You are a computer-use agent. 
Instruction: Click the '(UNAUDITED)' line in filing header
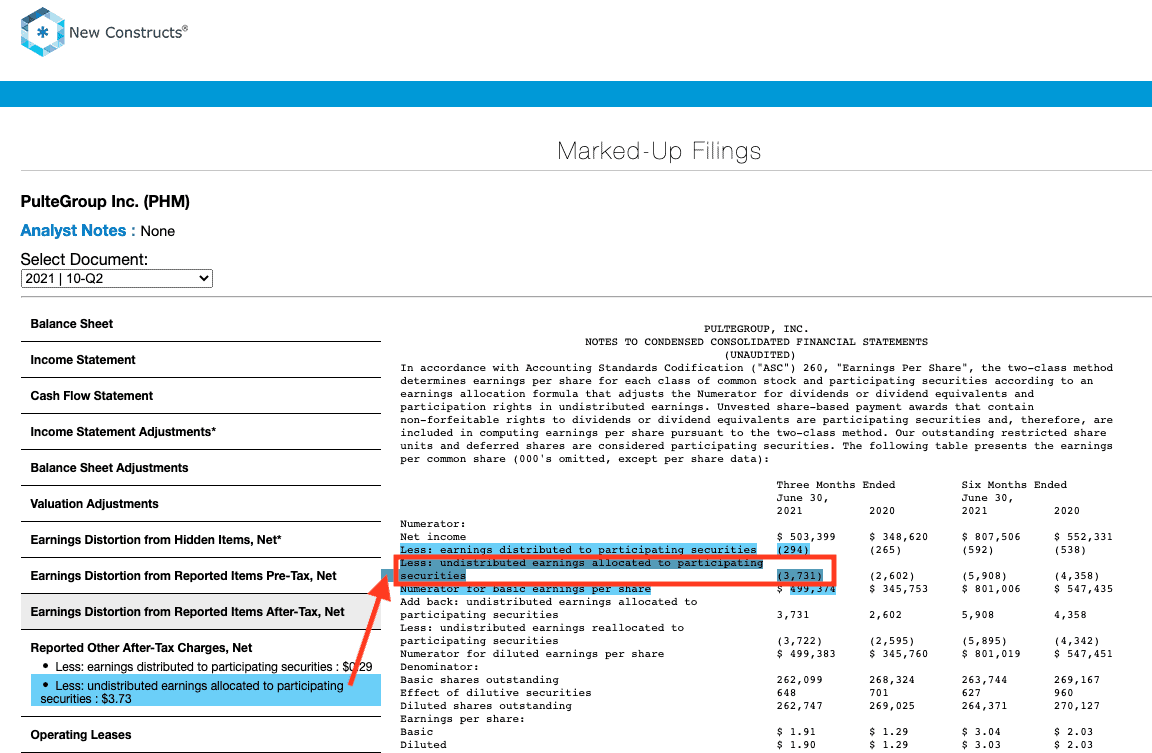tap(760, 355)
